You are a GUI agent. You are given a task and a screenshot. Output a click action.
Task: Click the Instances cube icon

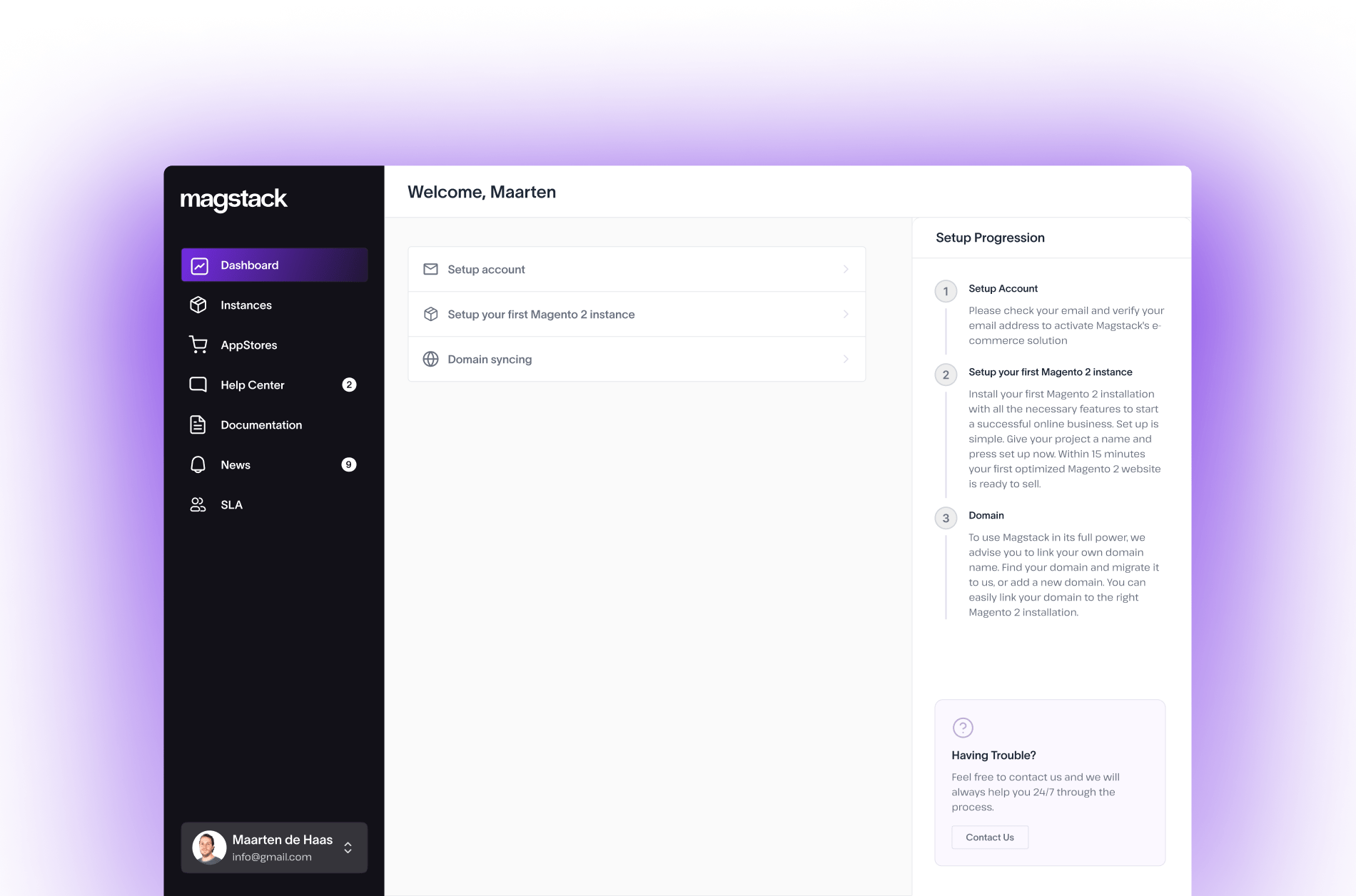198,305
